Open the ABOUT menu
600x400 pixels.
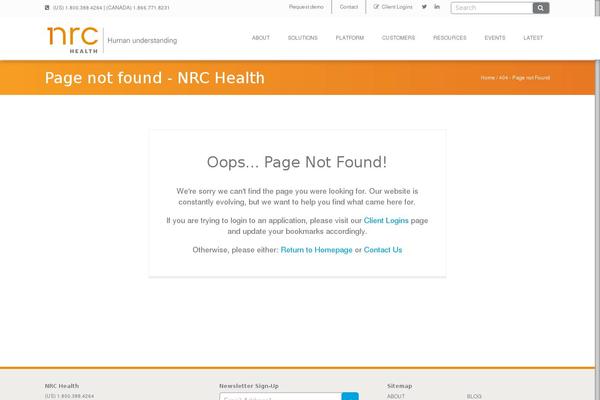click(x=261, y=38)
